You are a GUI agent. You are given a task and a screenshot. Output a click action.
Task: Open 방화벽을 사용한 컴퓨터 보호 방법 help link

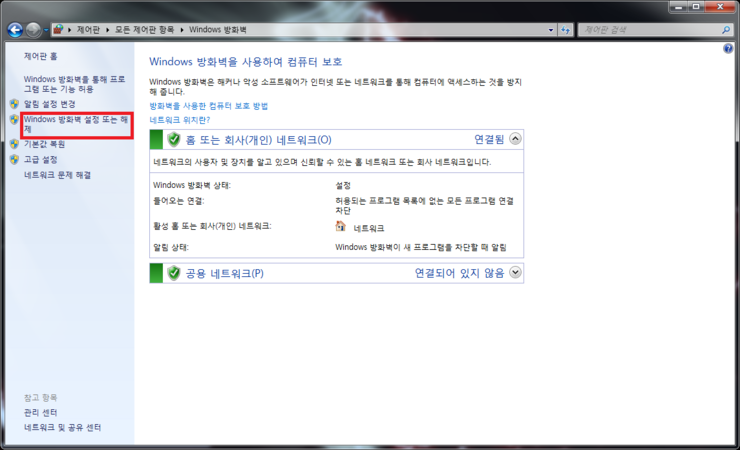click(x=209, y=106)
